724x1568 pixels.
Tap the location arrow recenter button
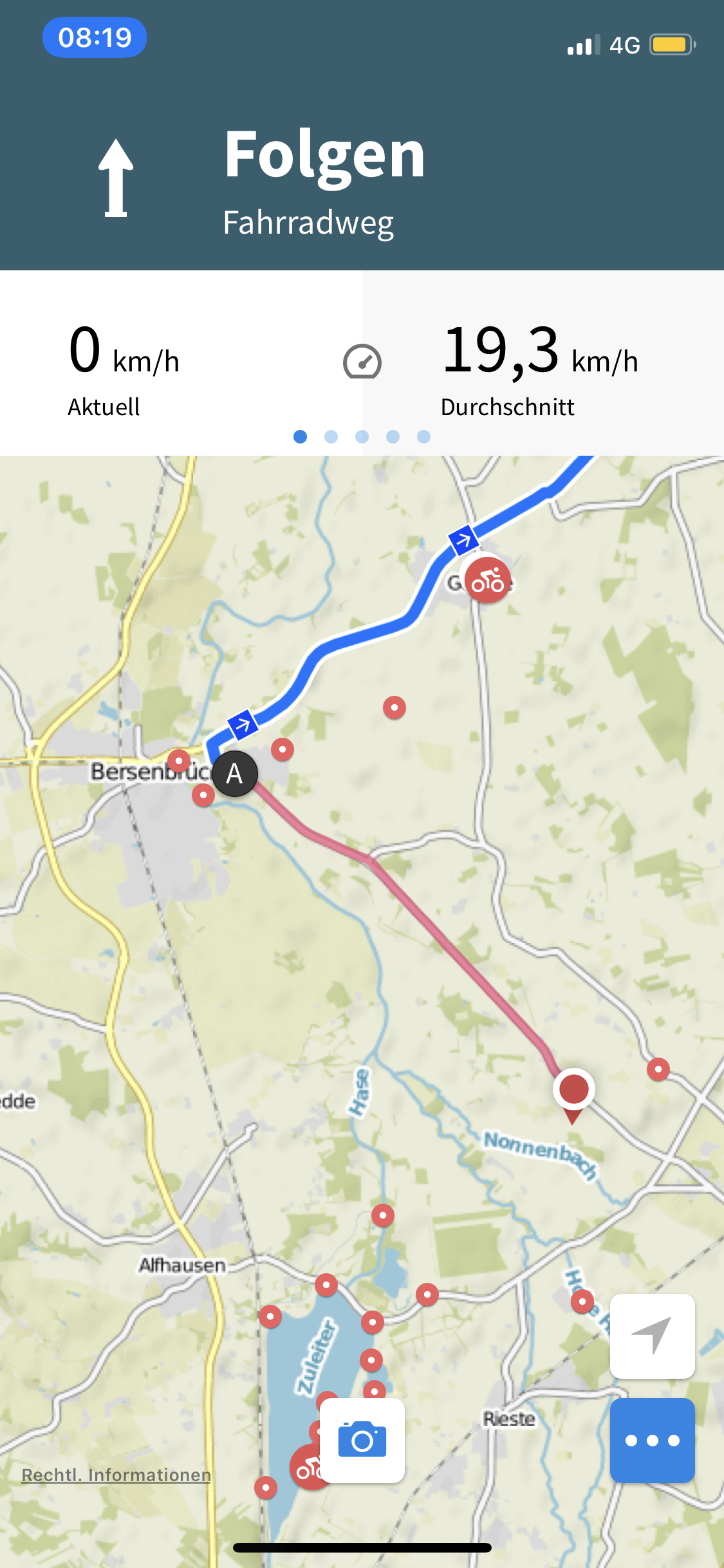(x=653, y=1336)
